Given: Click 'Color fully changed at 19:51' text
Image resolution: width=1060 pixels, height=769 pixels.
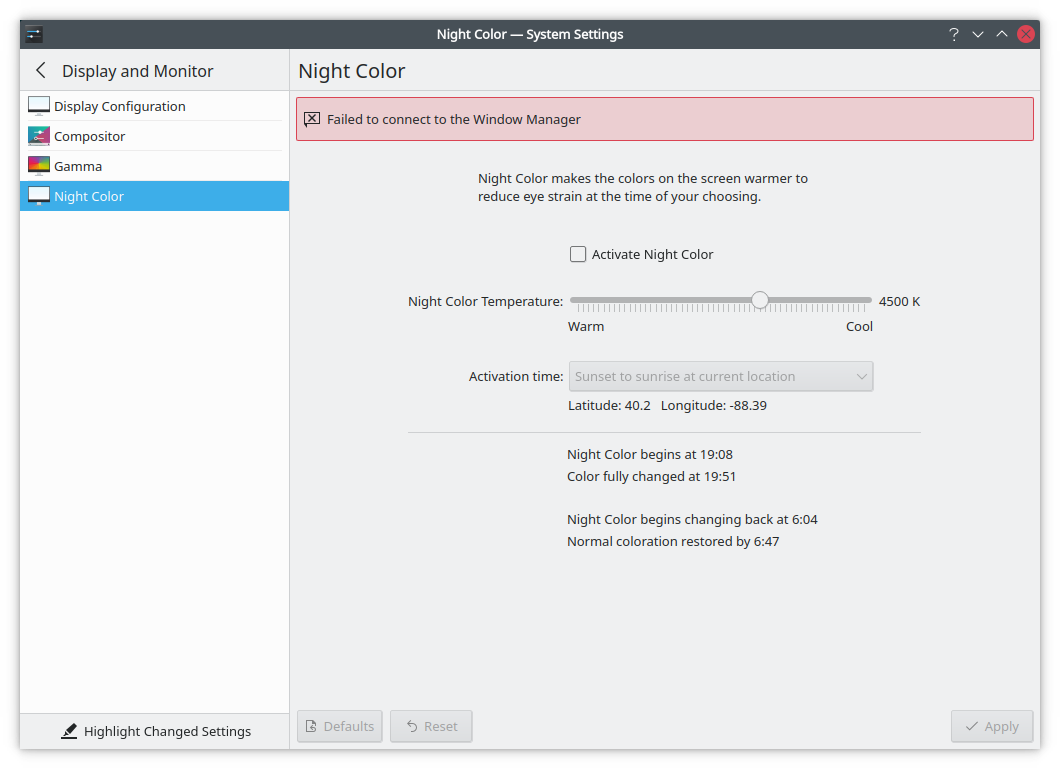Looking at the screenshot, I should pos(651,476).
